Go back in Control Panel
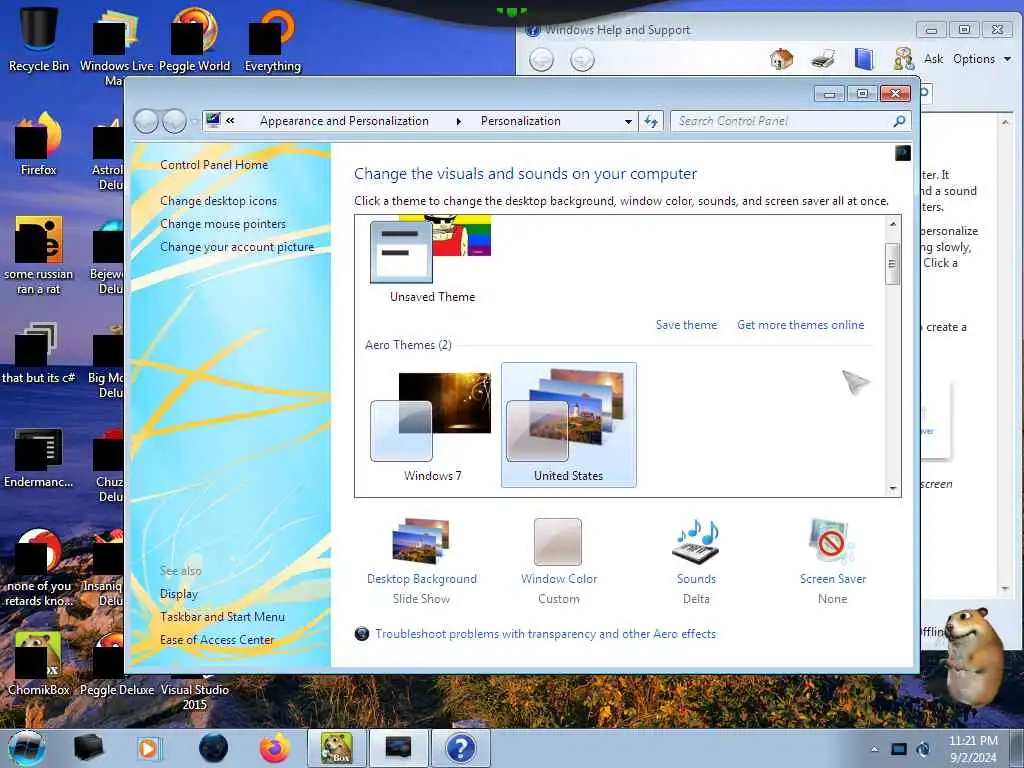1024x768 pixels. [x=146, y=121]
